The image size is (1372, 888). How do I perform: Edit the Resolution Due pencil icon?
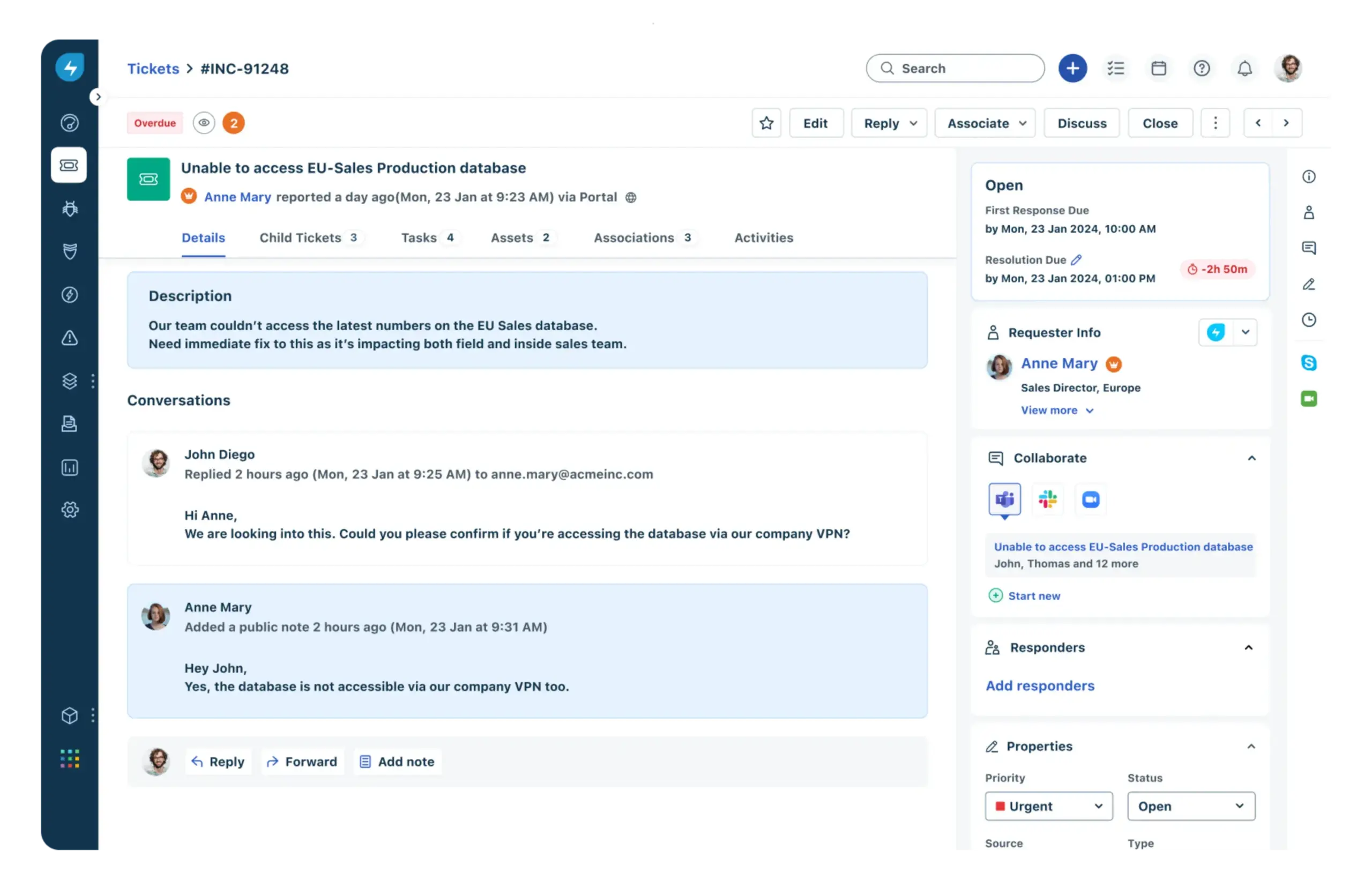tap(1076, 260)
